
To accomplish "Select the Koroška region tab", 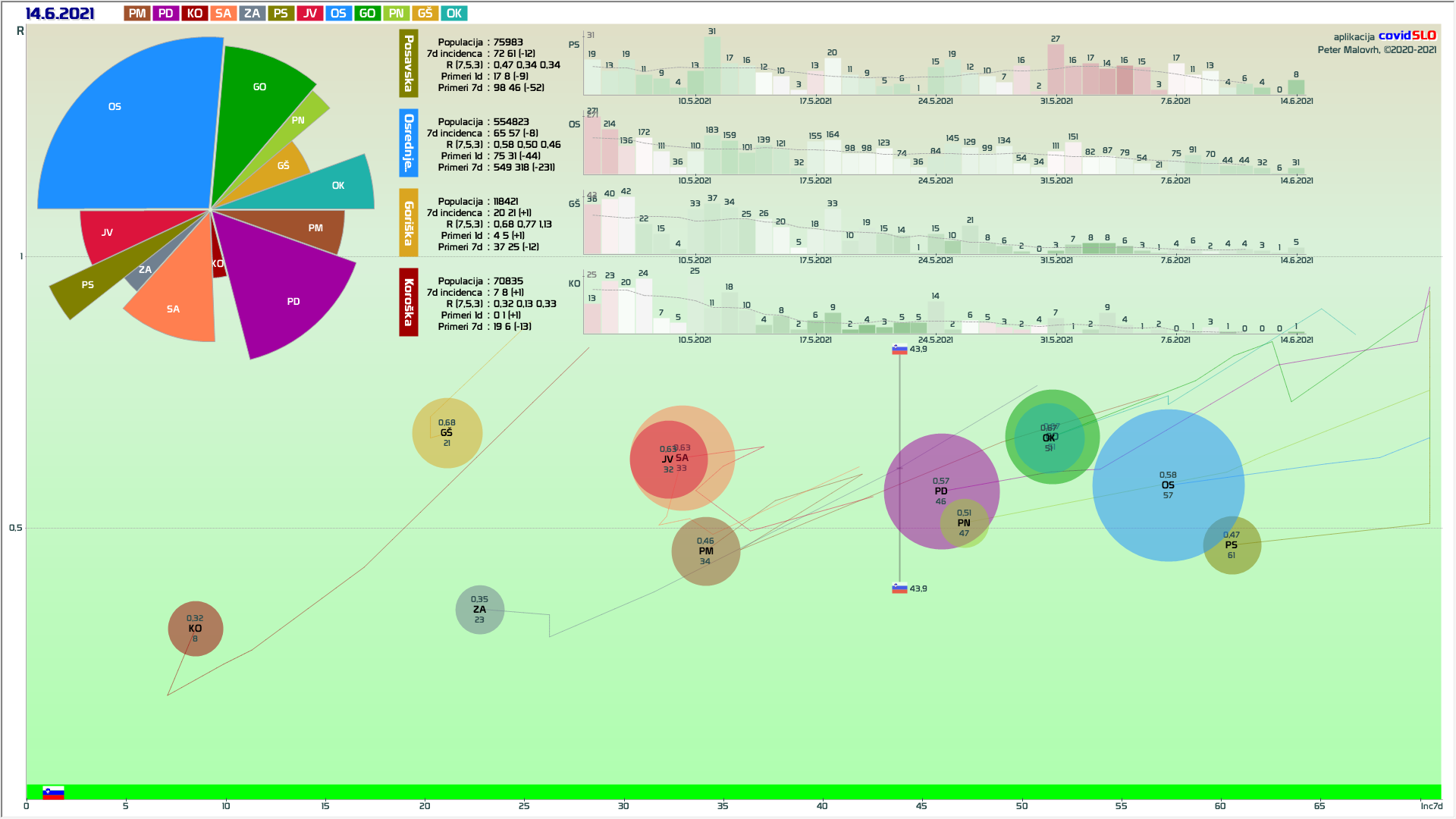I will pos(409,302).
